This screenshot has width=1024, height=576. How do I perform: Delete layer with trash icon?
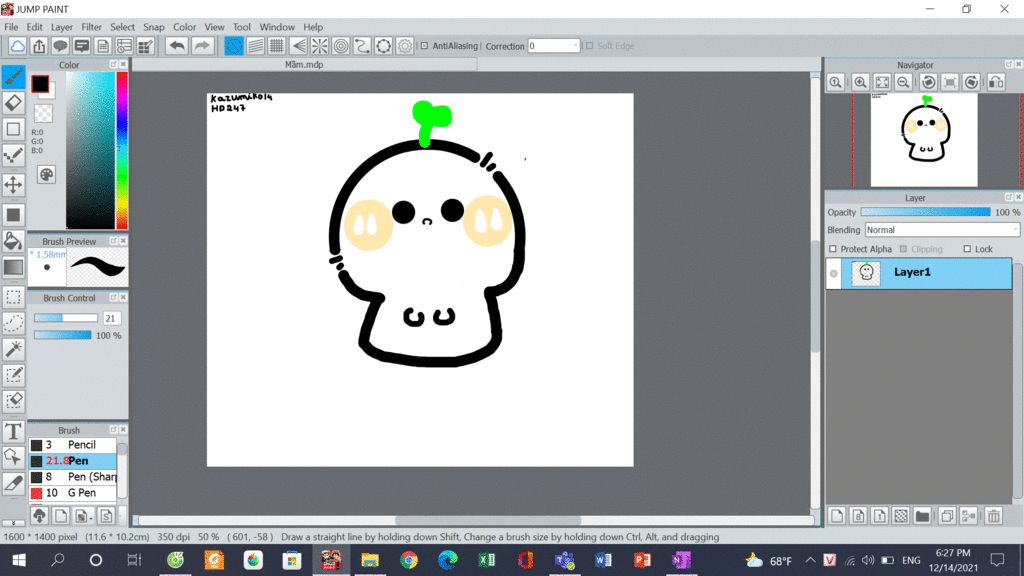(x=993, y=516)
